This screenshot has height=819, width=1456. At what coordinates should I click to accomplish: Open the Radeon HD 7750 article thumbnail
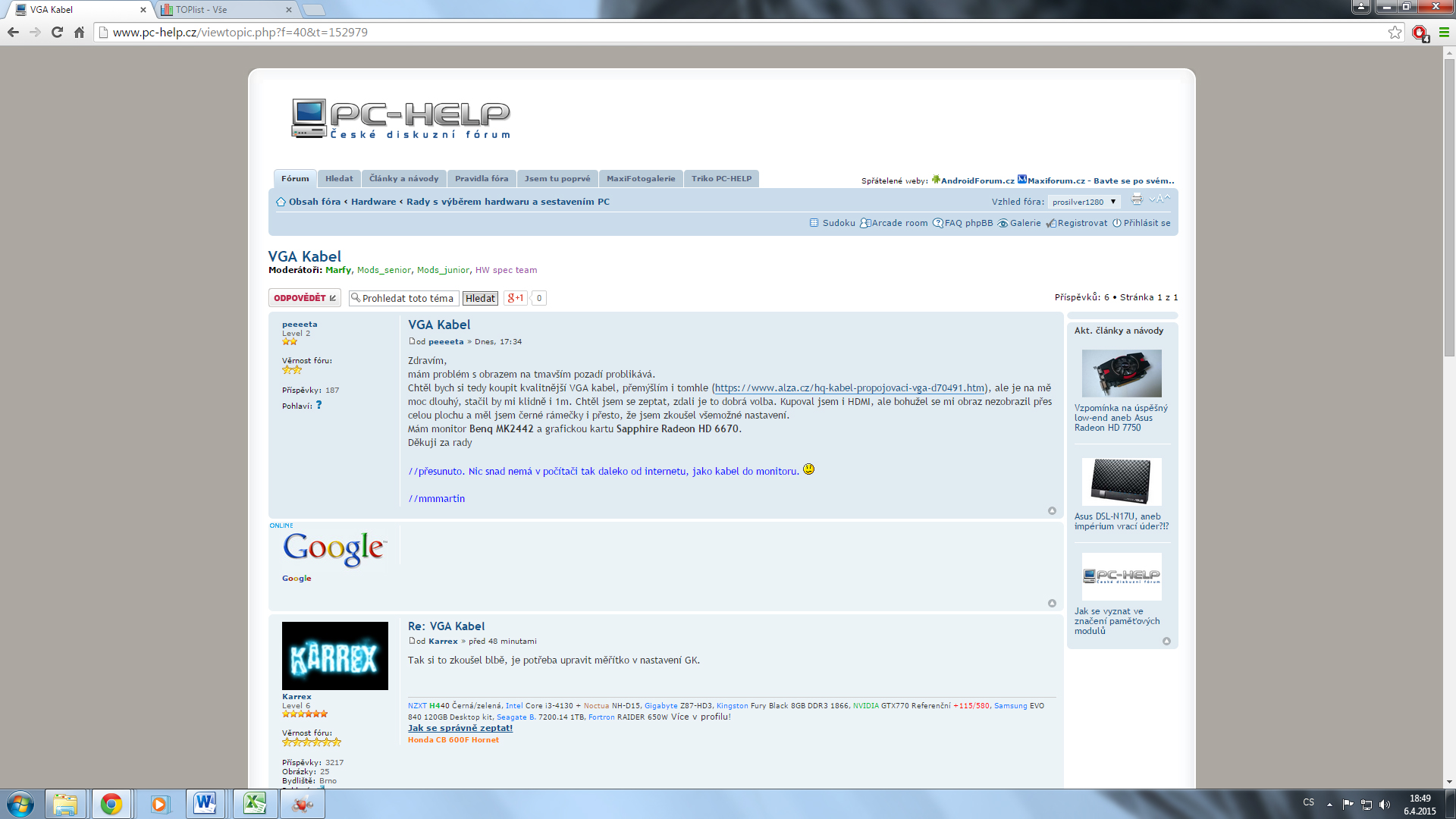coord(1122,373)
